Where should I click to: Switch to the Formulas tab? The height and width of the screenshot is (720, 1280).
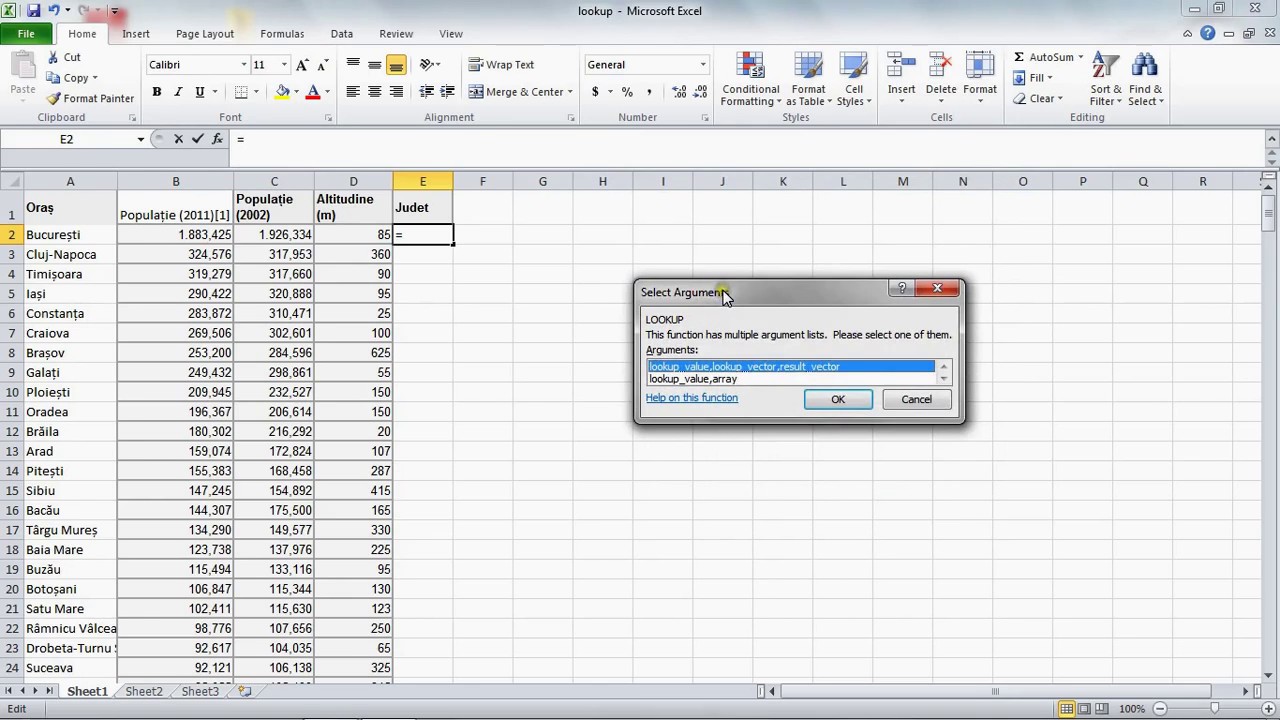(x=282, y=34)
